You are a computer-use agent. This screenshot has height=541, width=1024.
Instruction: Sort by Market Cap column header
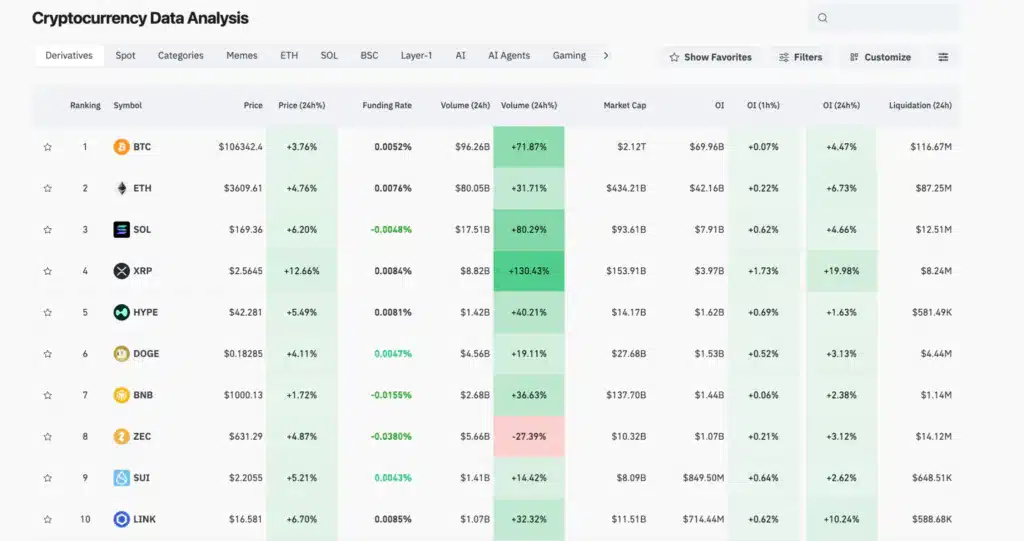tap(625, 105)
